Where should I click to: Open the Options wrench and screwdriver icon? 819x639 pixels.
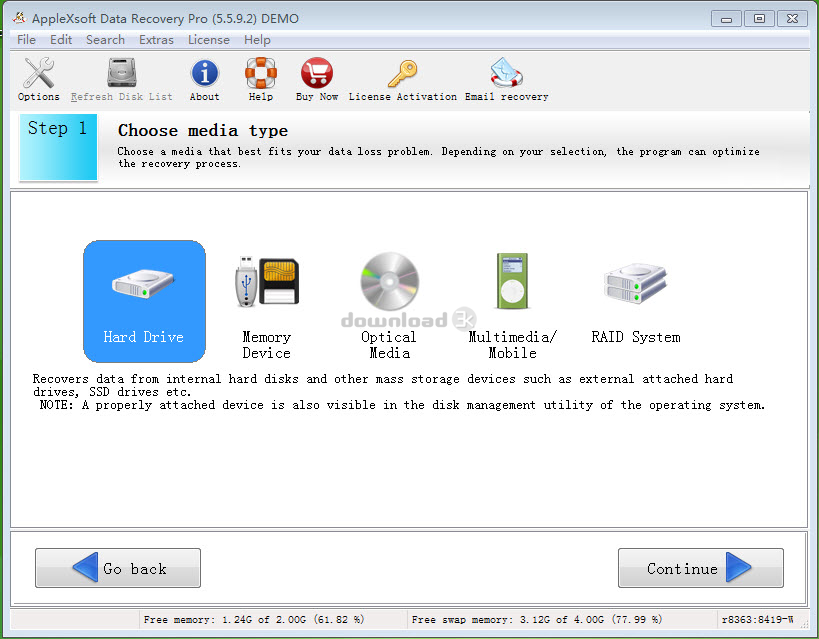tap(39, 73)
